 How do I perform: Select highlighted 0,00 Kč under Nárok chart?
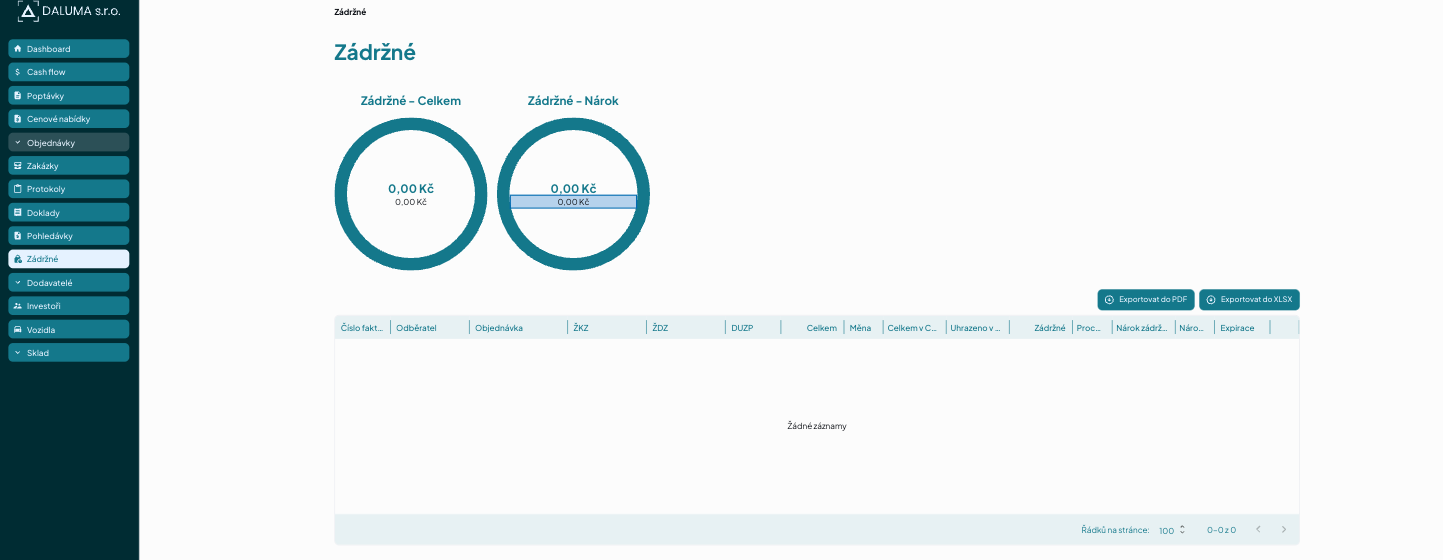click(573, 202)
